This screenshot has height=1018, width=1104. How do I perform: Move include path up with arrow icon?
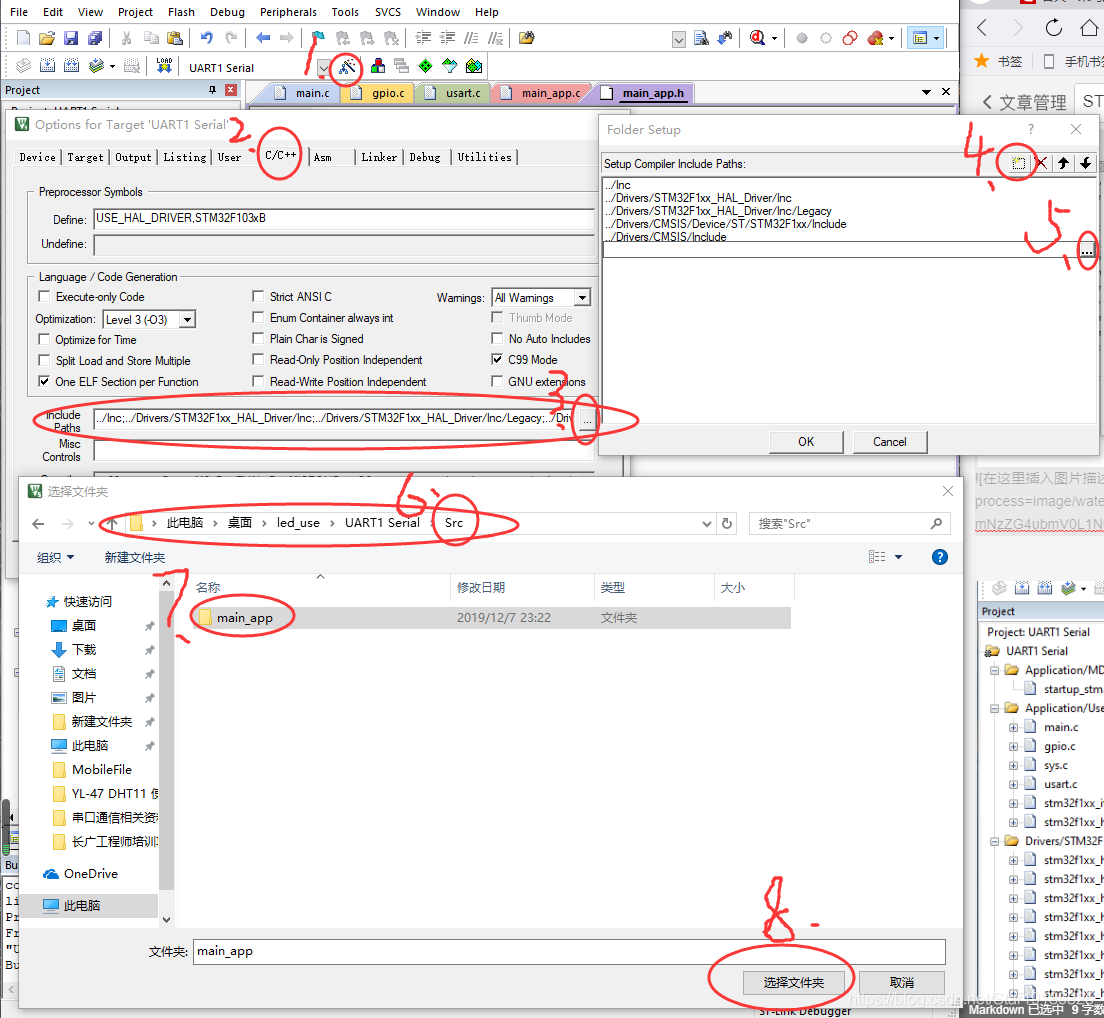1063,163
